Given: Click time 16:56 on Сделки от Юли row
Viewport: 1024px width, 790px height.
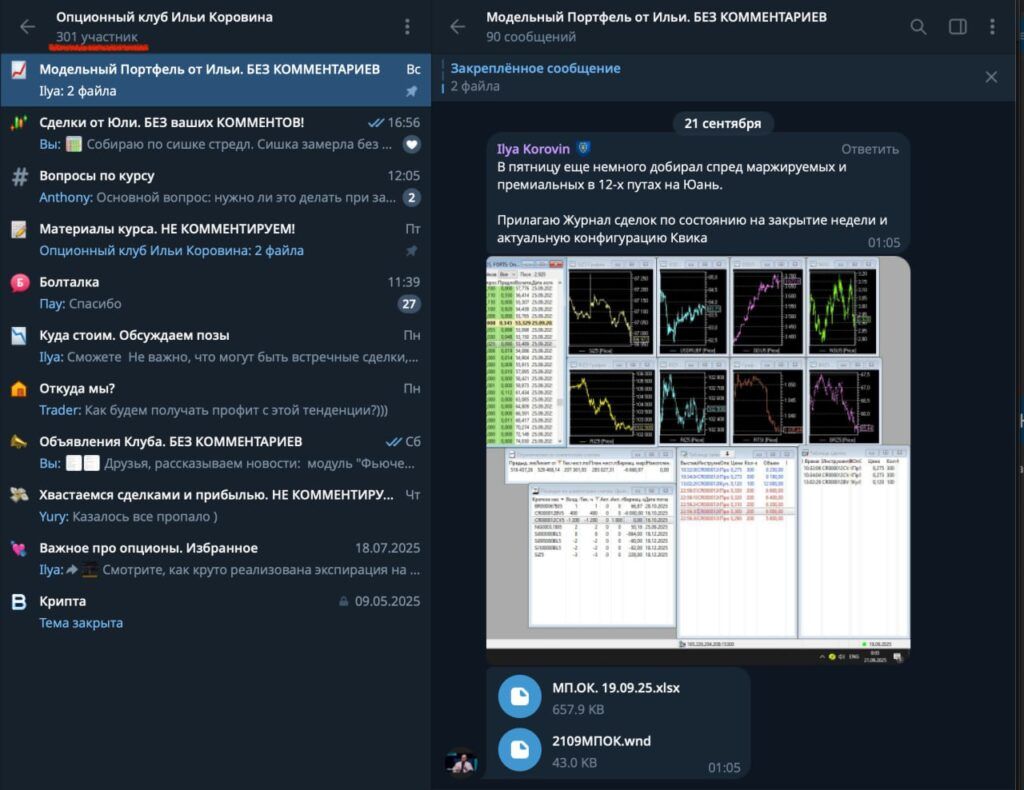Looking at the screenshot, I should coord(404,123).
